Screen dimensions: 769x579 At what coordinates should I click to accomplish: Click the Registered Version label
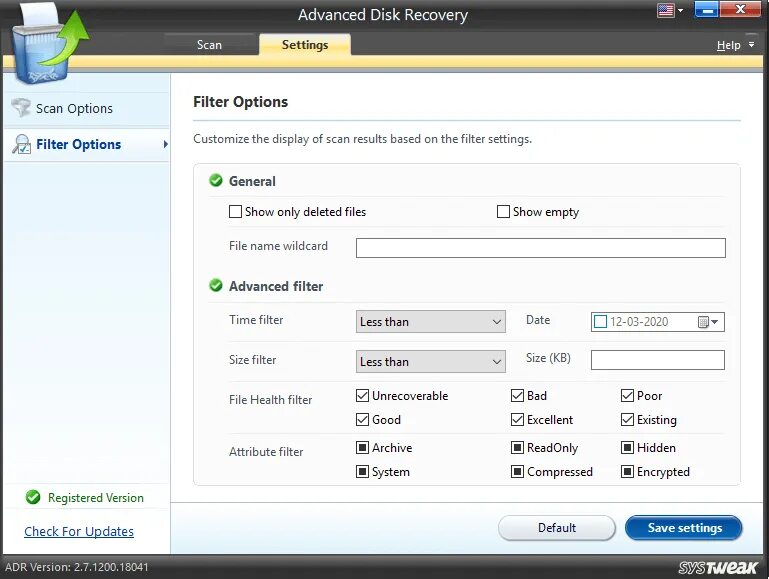tap(96, 498)
